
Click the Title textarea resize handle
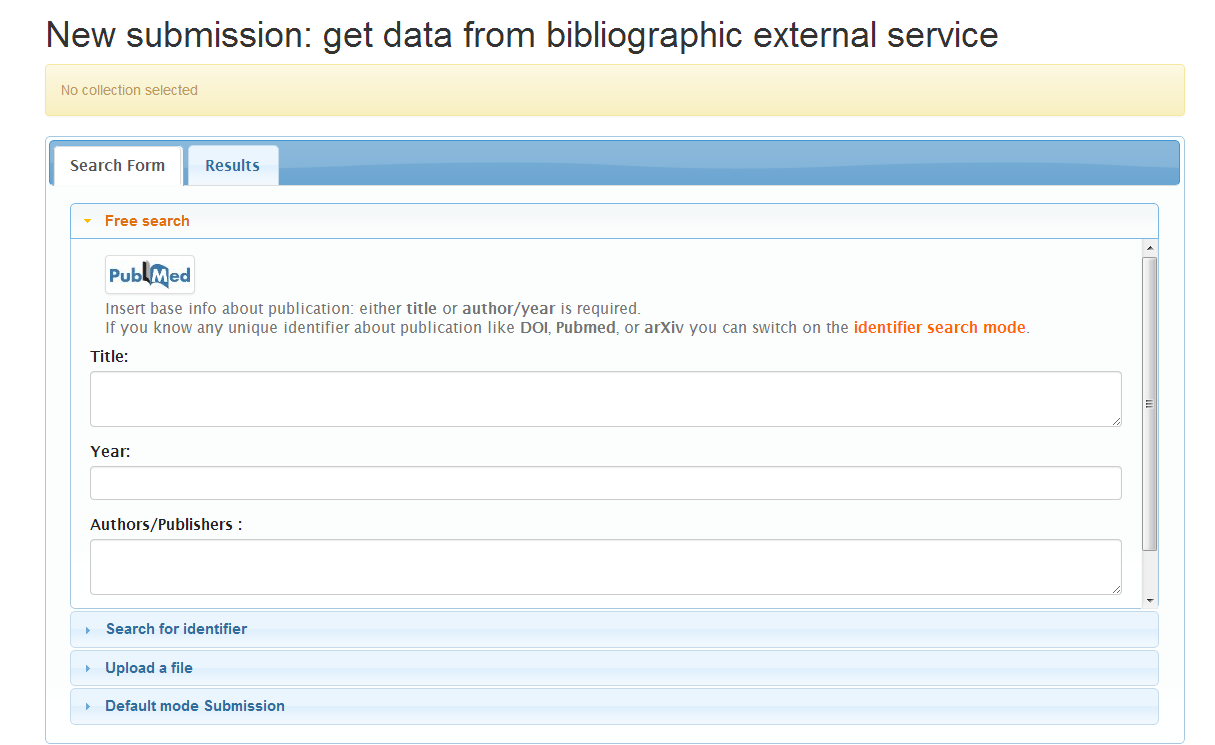click(1116, 421)
